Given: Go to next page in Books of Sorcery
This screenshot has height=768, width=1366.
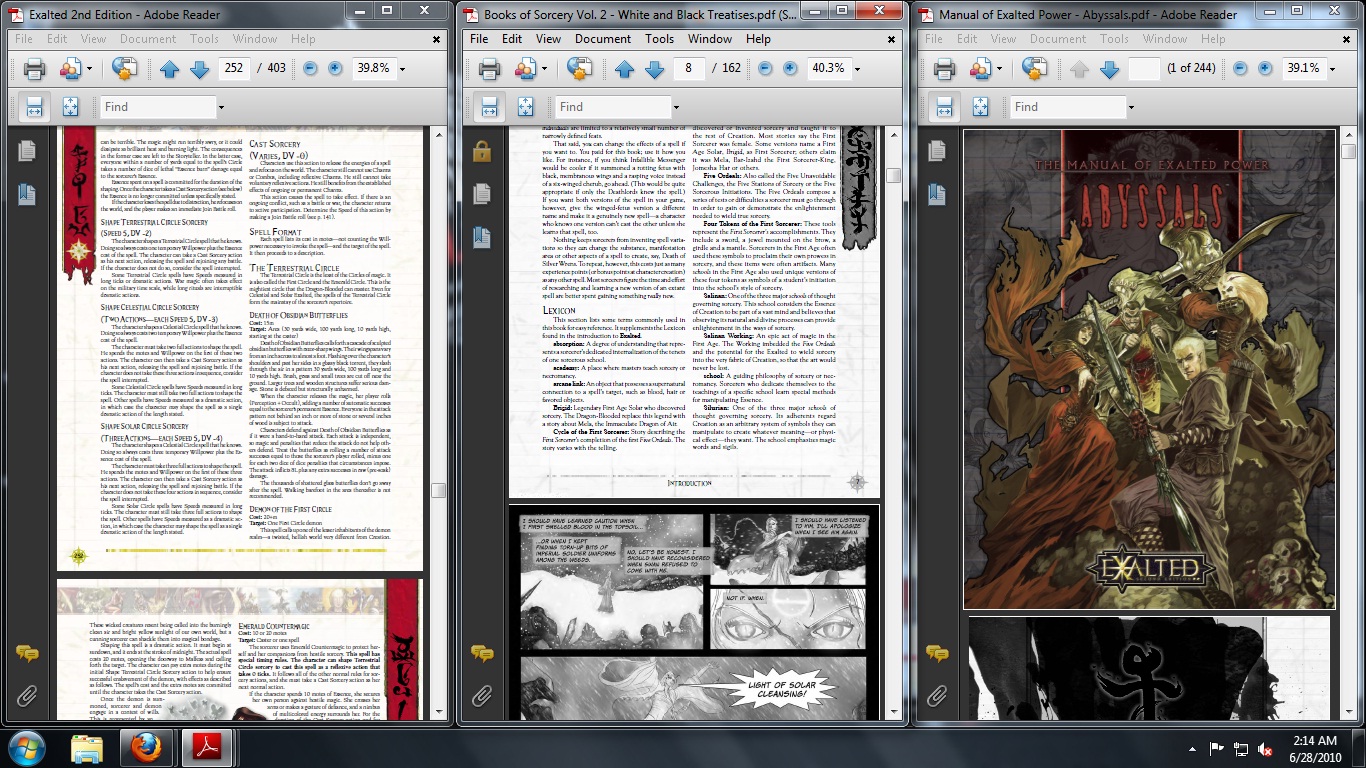Looking at the screenshot, I should tap(654, 69).
